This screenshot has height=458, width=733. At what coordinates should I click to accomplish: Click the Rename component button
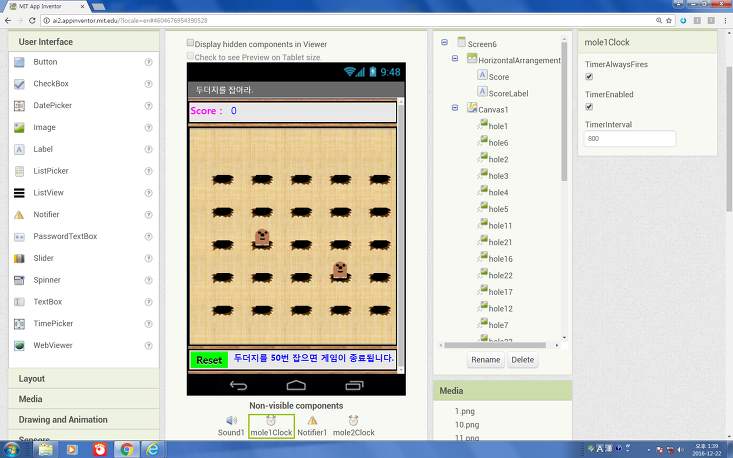(x=486, y=360)
